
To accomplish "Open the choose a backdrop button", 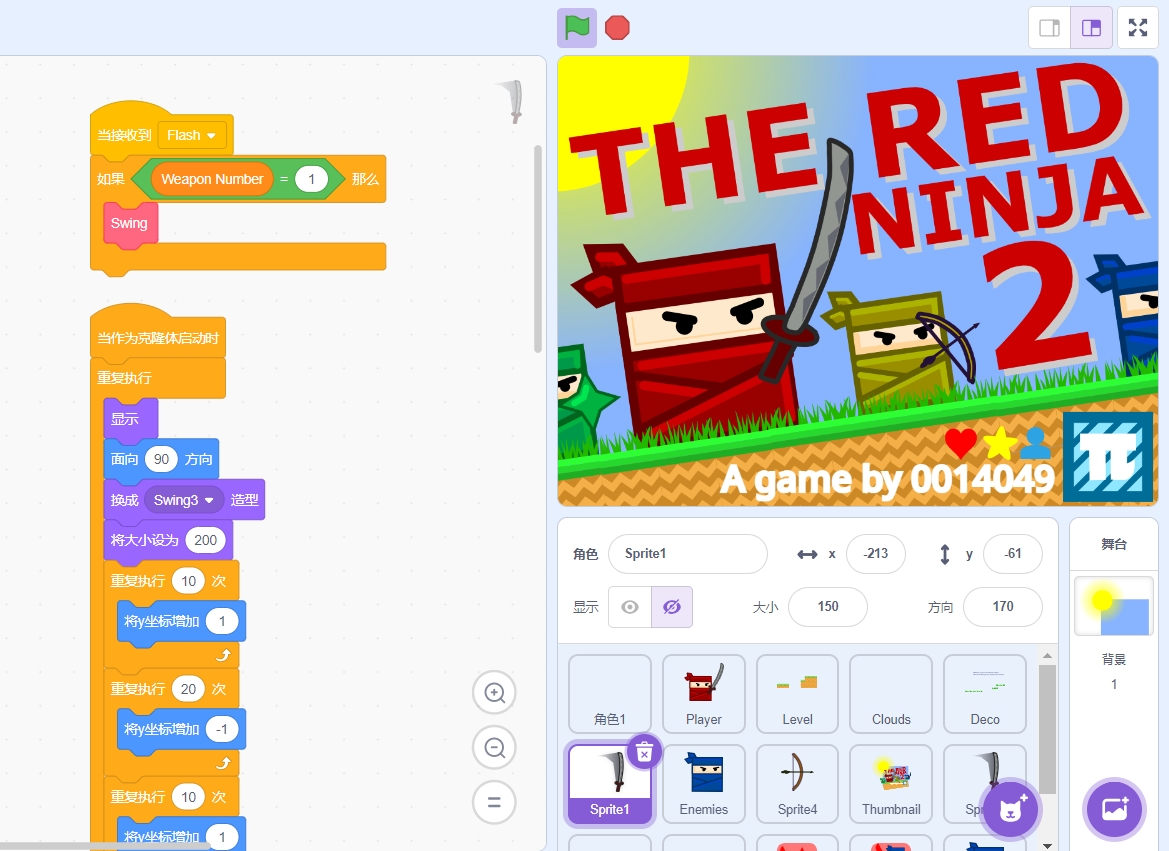I will click(x=1114, y=808).
